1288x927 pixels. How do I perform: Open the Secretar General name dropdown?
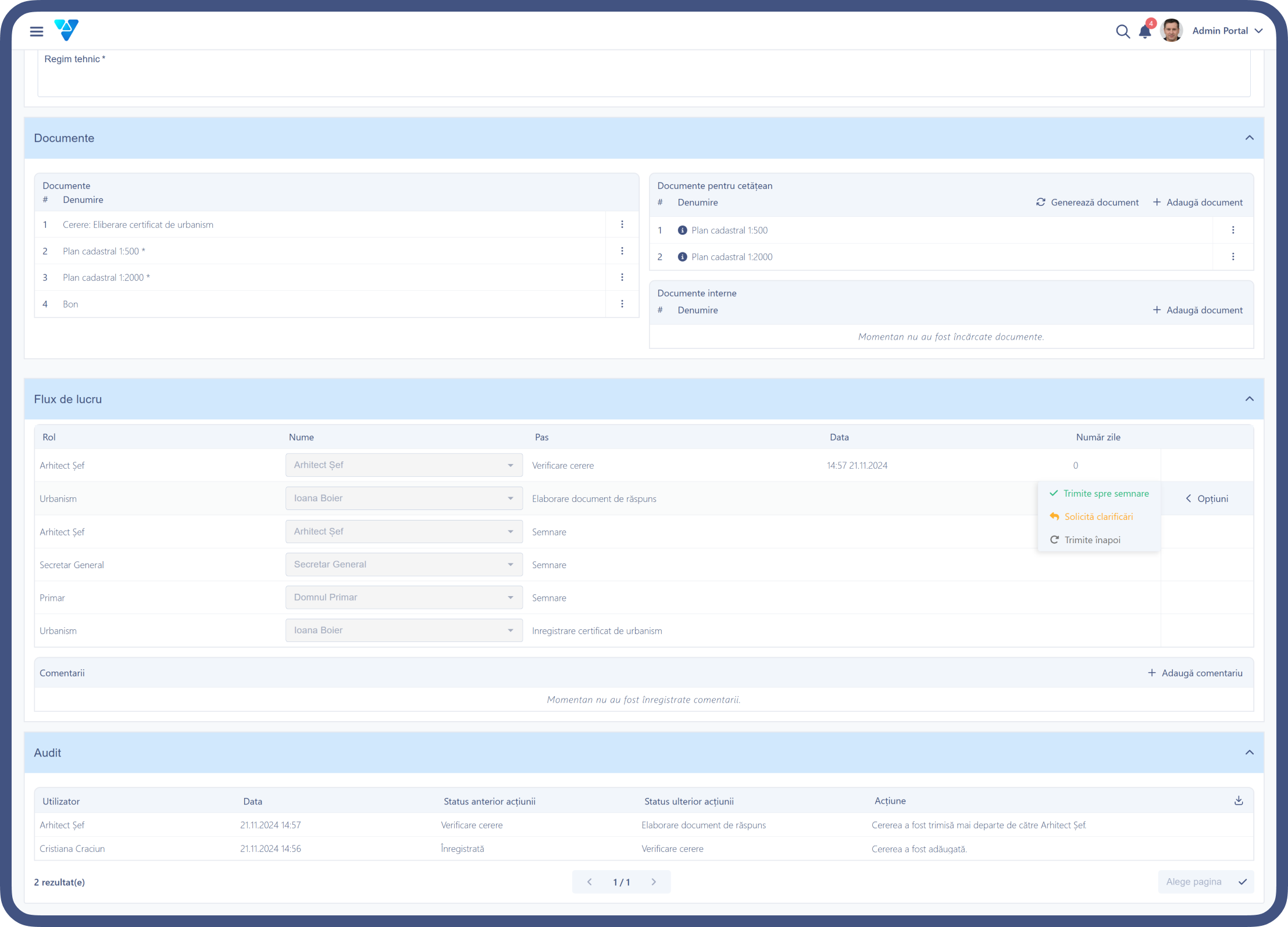point(404,565)
